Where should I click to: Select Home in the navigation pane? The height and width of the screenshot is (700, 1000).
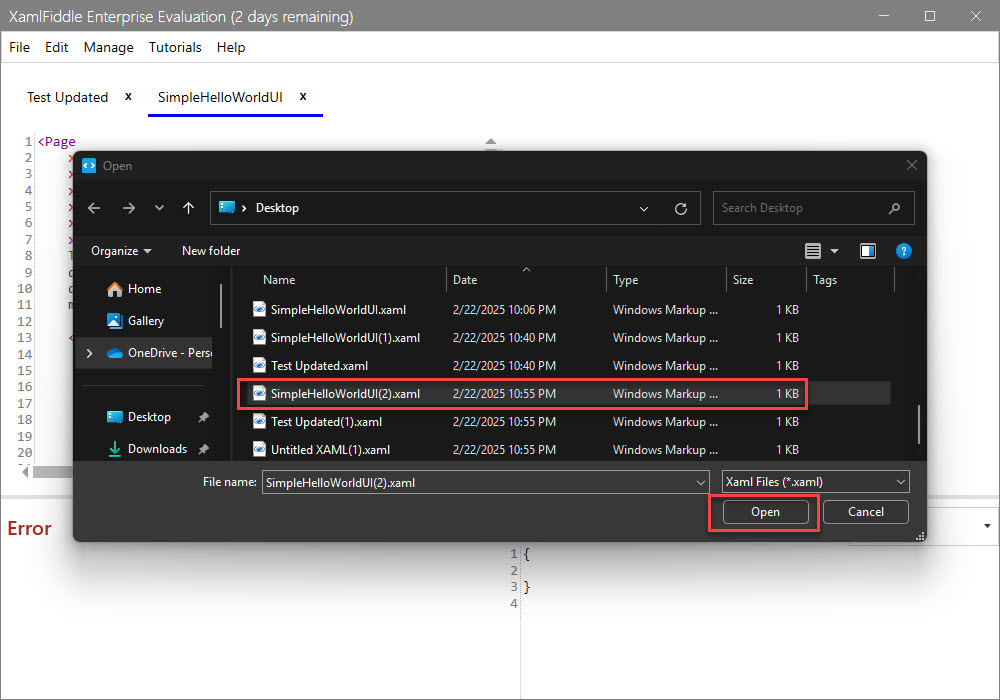(x=144, y=289)
